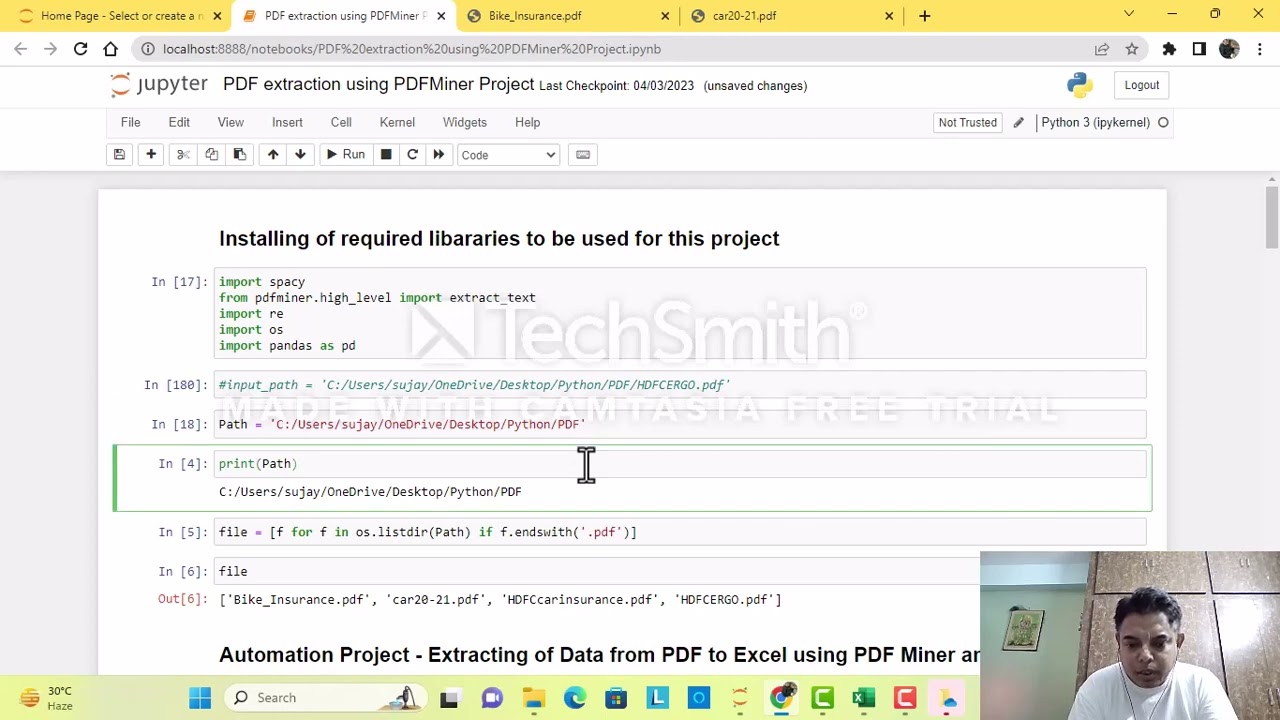Image resolution: width=1280 pixels, height=720 pixels.
Task: Click the Python logo icon
Action: click(1079, 85)
